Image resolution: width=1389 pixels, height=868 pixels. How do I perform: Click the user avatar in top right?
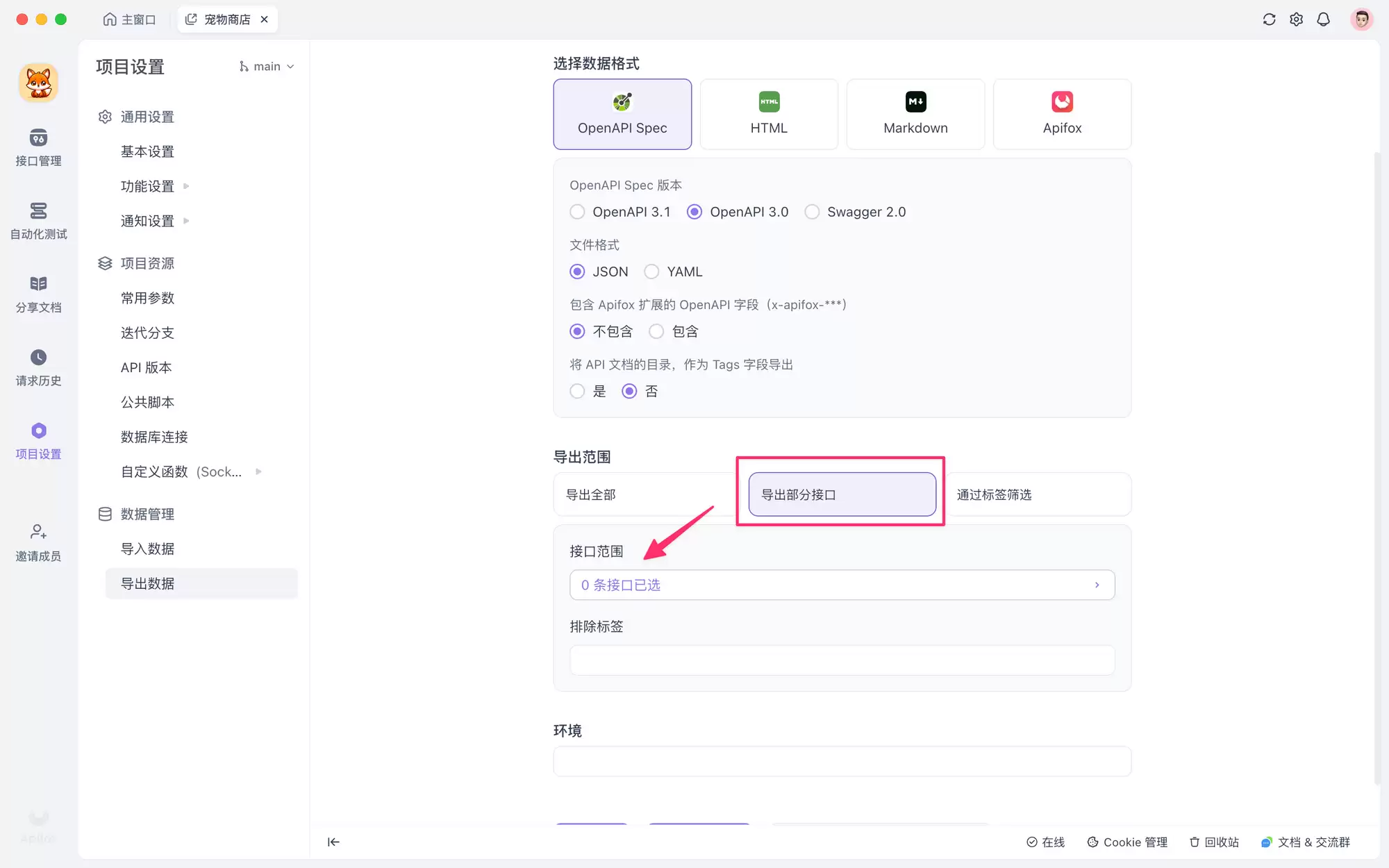click(1361, 19)
